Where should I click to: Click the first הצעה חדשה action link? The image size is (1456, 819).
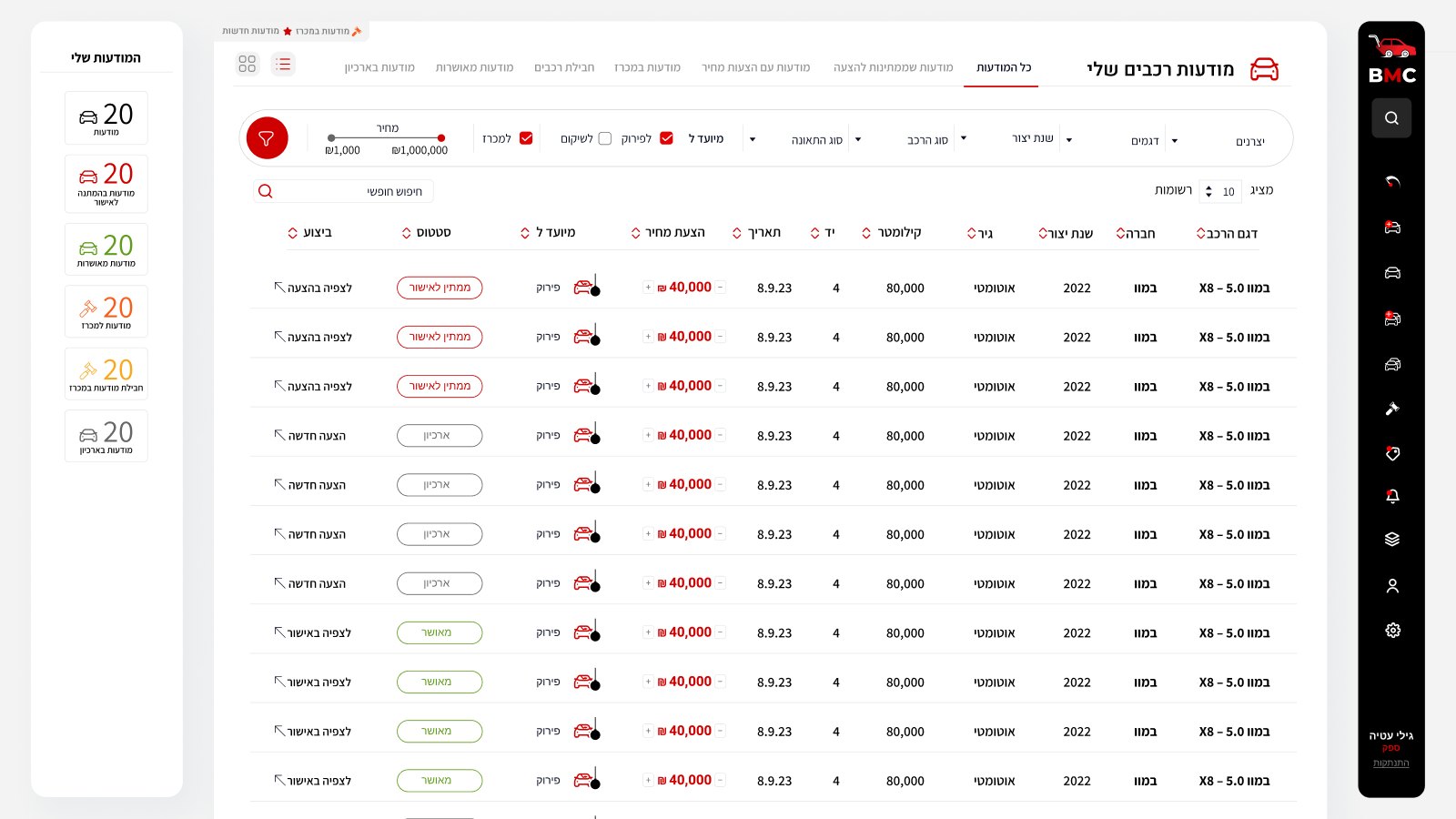pyautogui.click(x=310, y=436)
